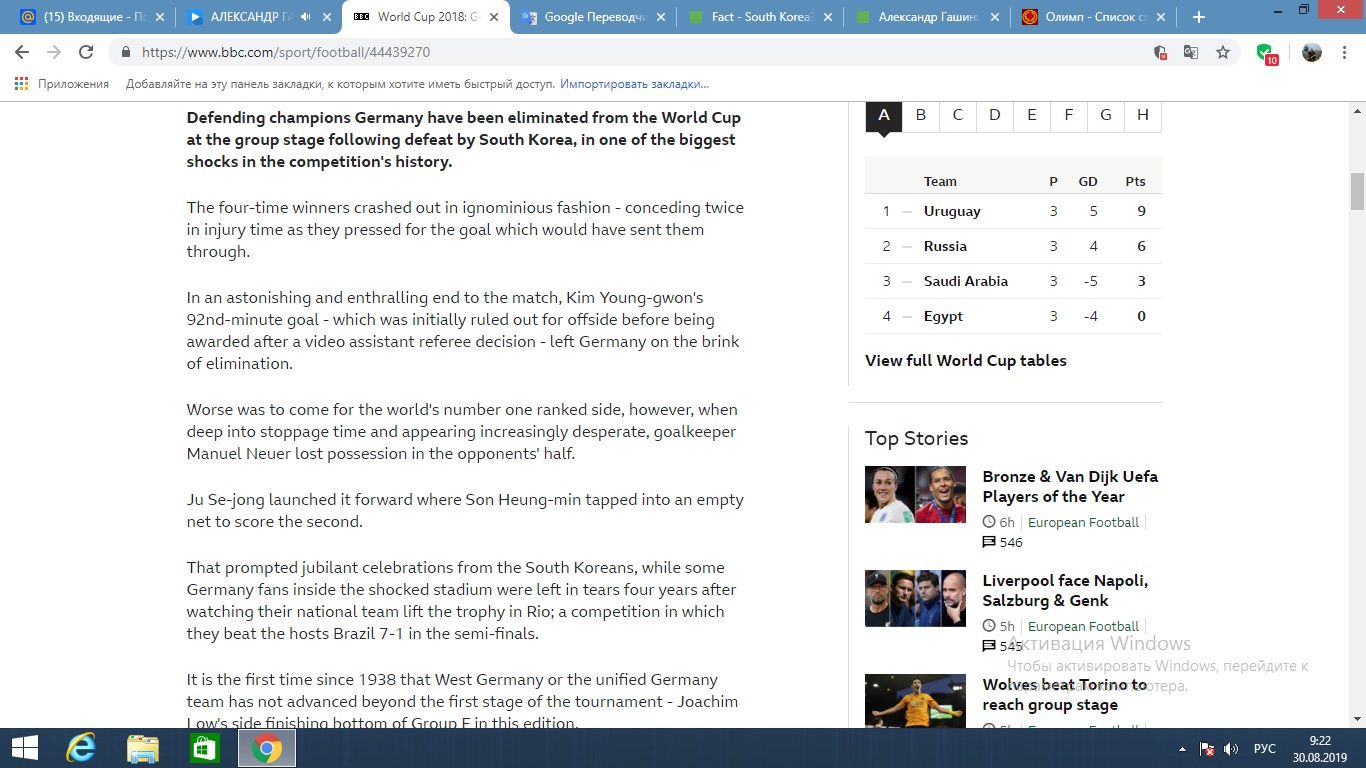The width and height of the screenshot is (1366, 768).
Task: Close the Google Переводчик tab
Action: tap(660, 17)
